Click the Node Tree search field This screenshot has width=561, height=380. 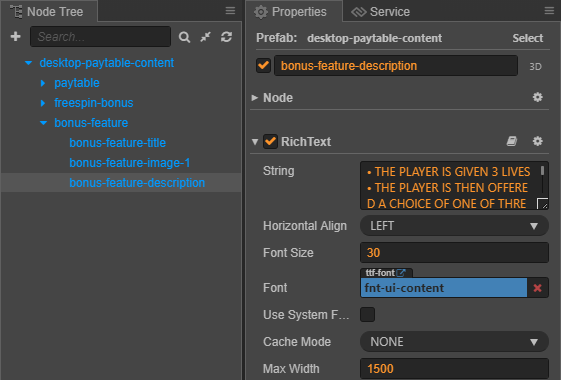101,36
